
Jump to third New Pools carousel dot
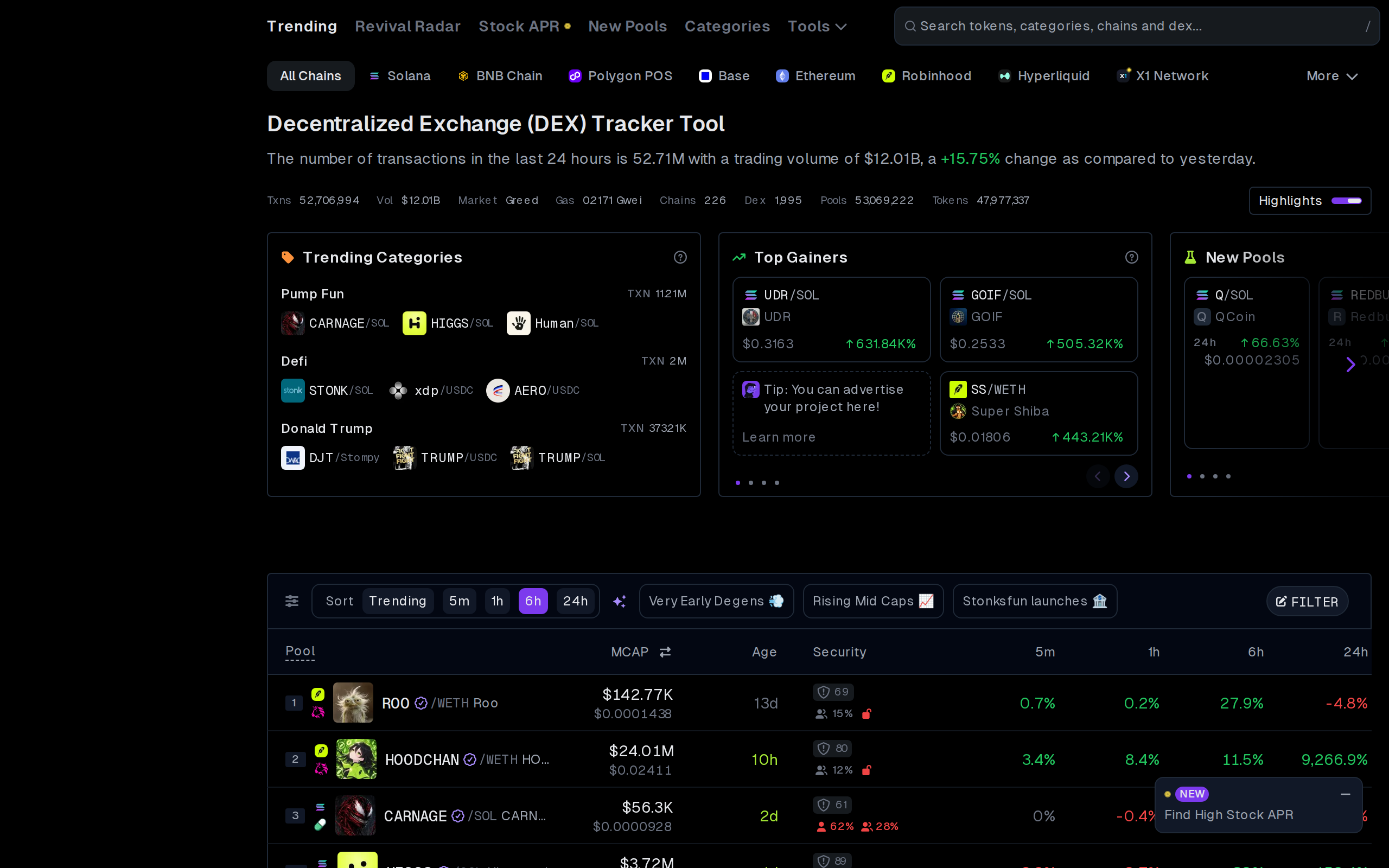click(1215, 476)
